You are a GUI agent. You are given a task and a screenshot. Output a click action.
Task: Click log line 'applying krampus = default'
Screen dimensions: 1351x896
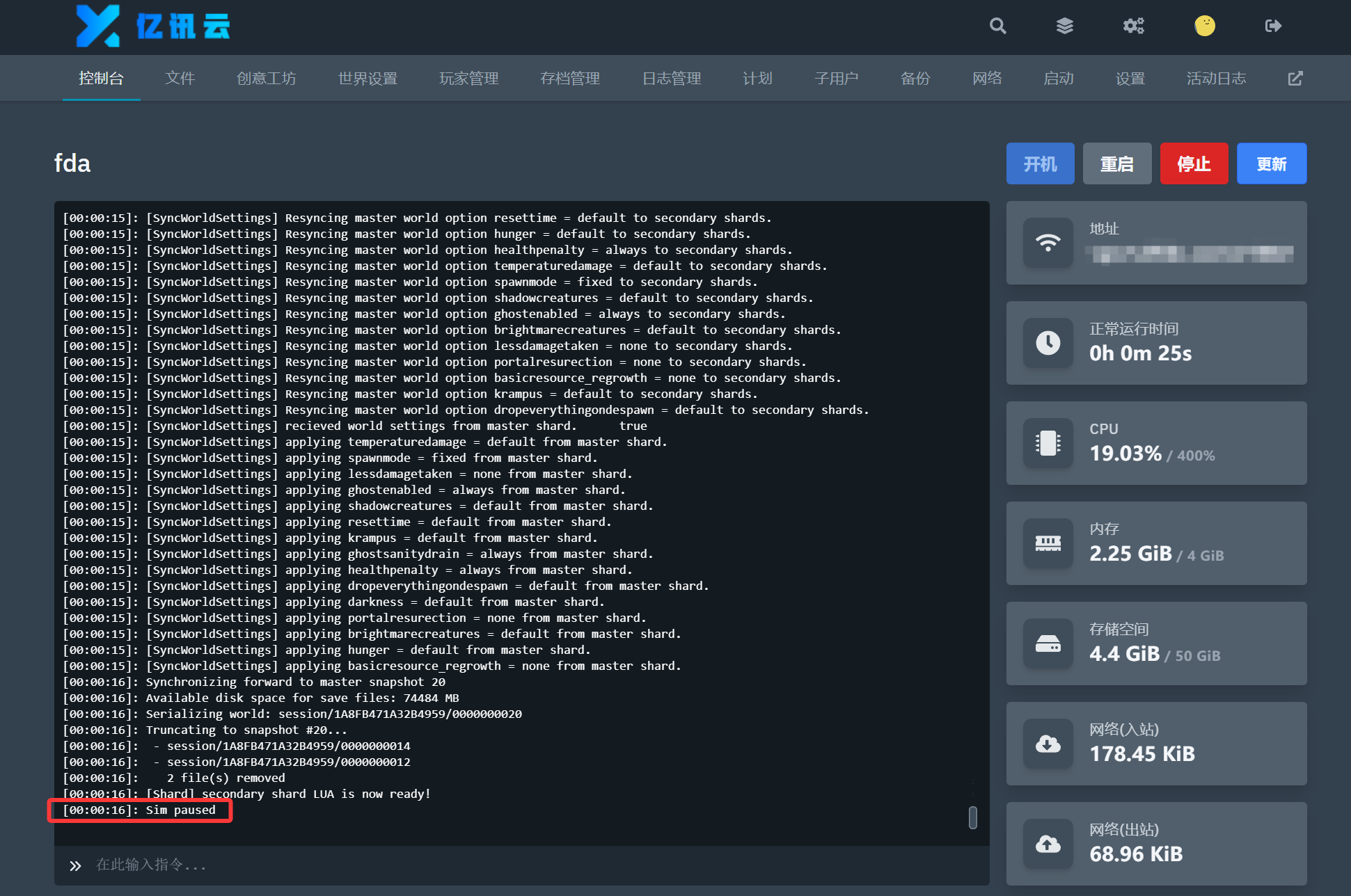point(330,538)
